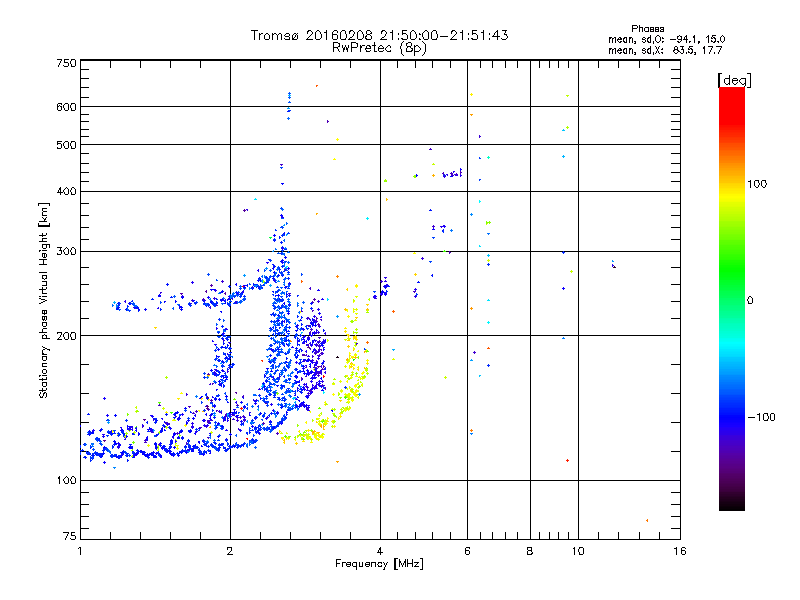Click the 'Phases' heading text

(x=647, y=29)
